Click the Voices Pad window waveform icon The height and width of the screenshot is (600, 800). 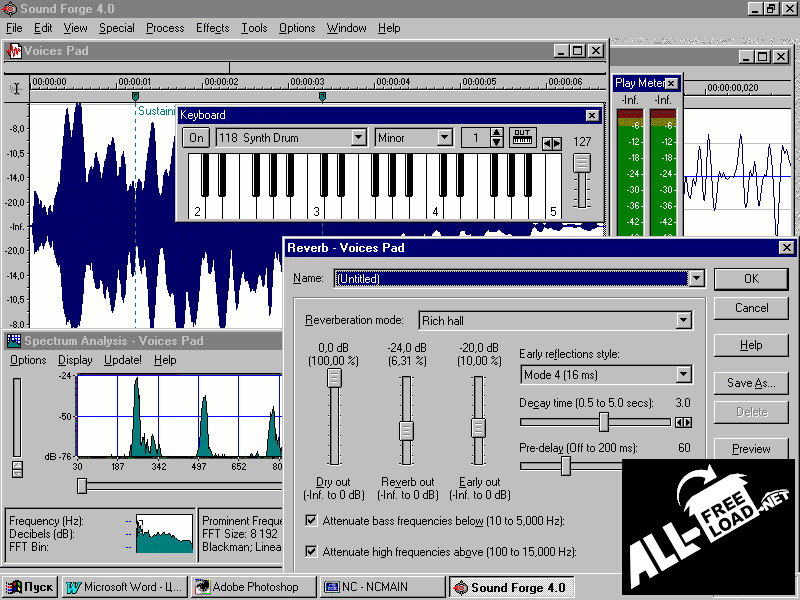(x=14, y=51)
